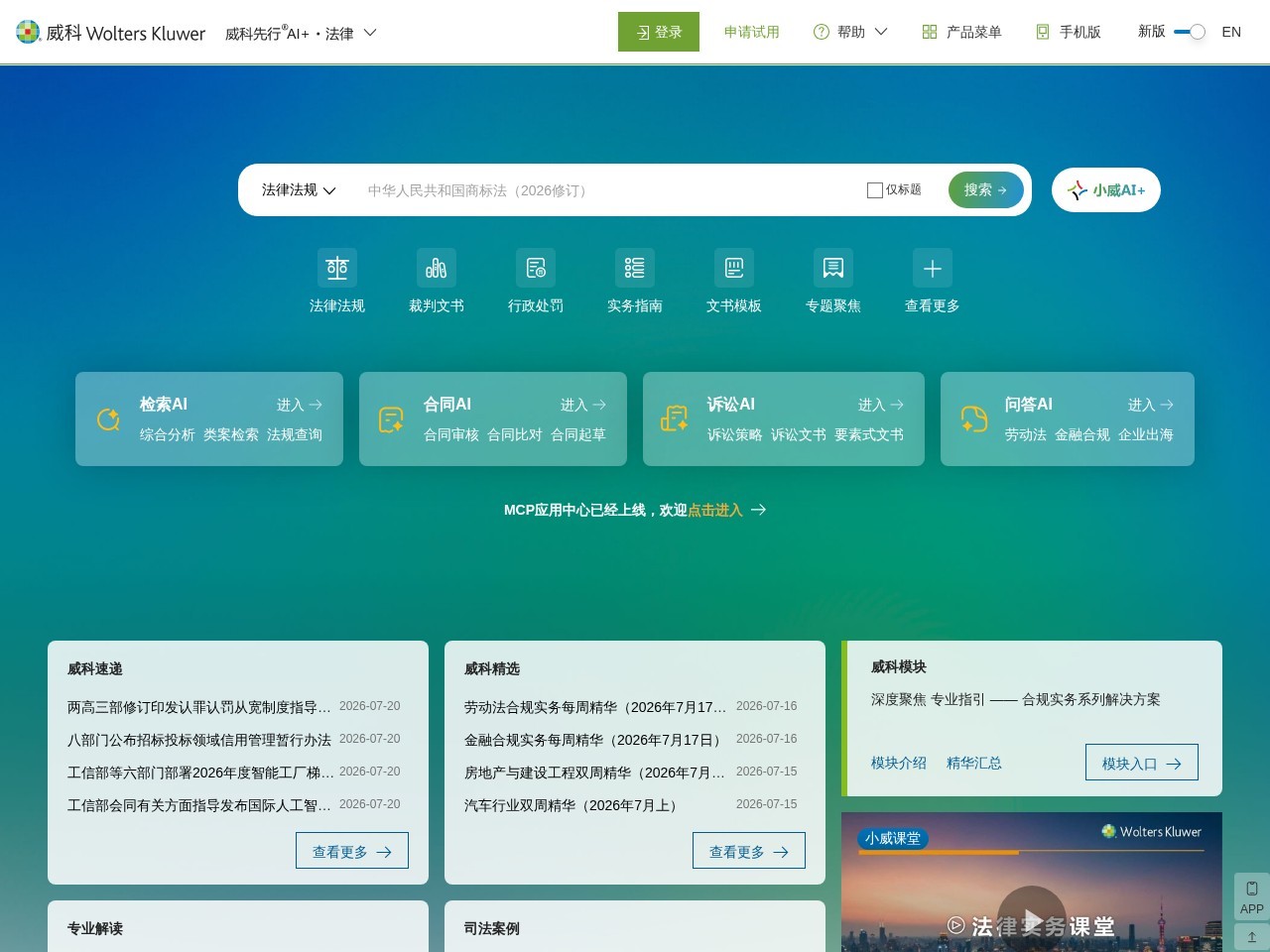Click the 模块入口 button
1270x952 pixels.
click(x=1142, y=763)
